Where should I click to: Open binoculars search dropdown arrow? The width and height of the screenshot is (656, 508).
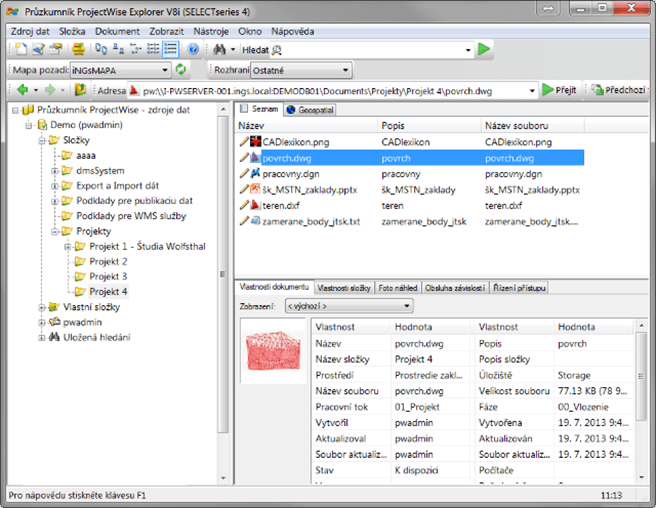(233, 50)
